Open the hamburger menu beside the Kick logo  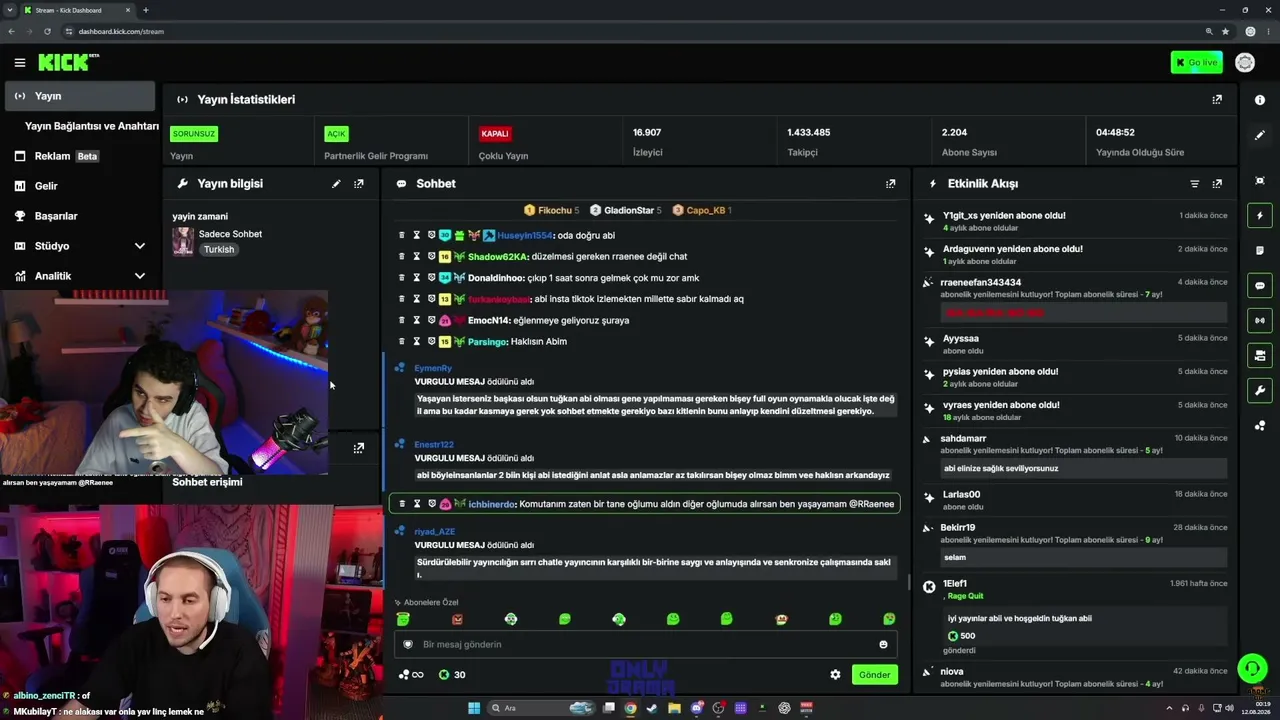(x=20, y=63)
